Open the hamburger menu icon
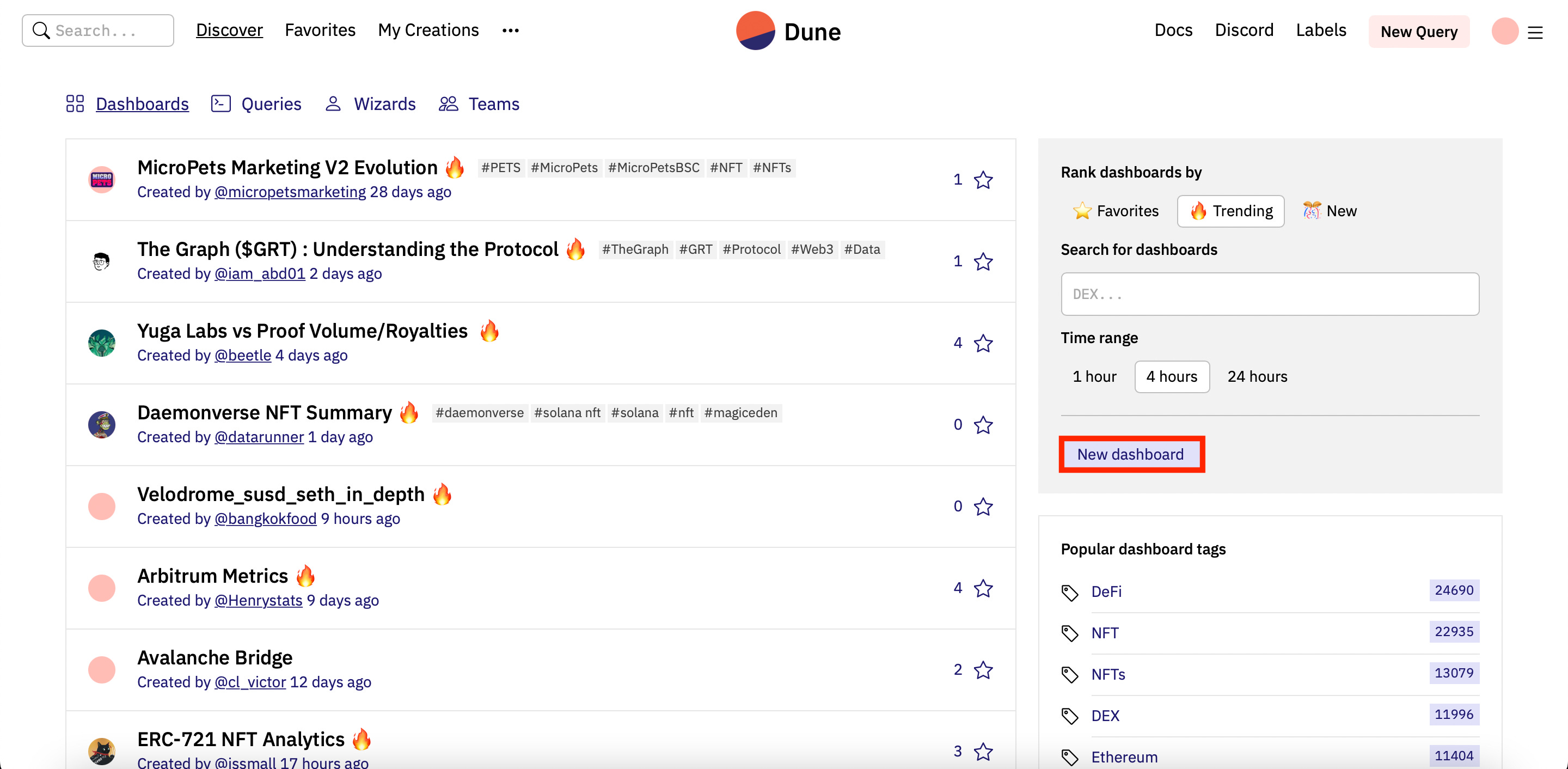The width and height of the screenshot is (1568, 769). pyautogui.click(x=1535, y=32)
